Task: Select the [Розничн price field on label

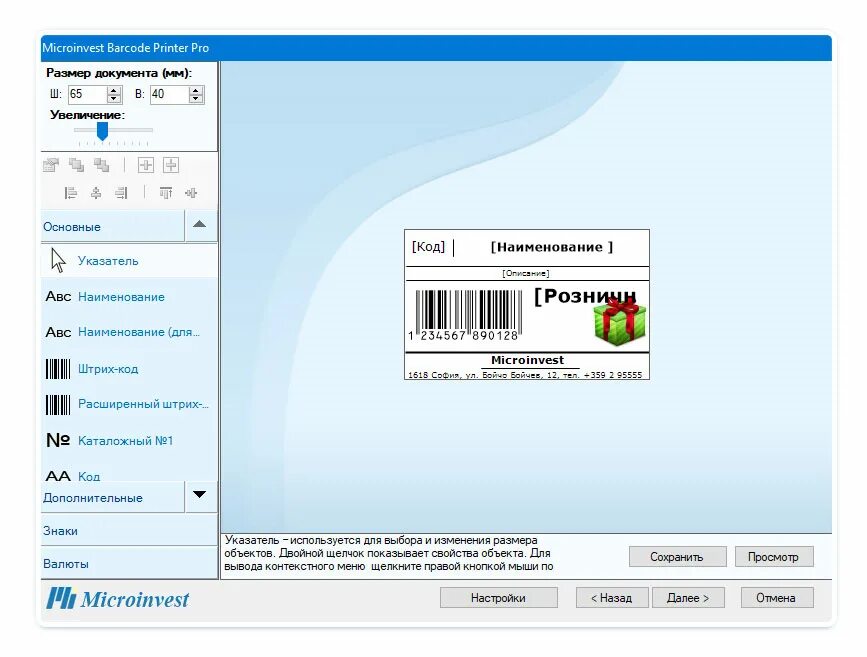Action: tap(585, 296)
